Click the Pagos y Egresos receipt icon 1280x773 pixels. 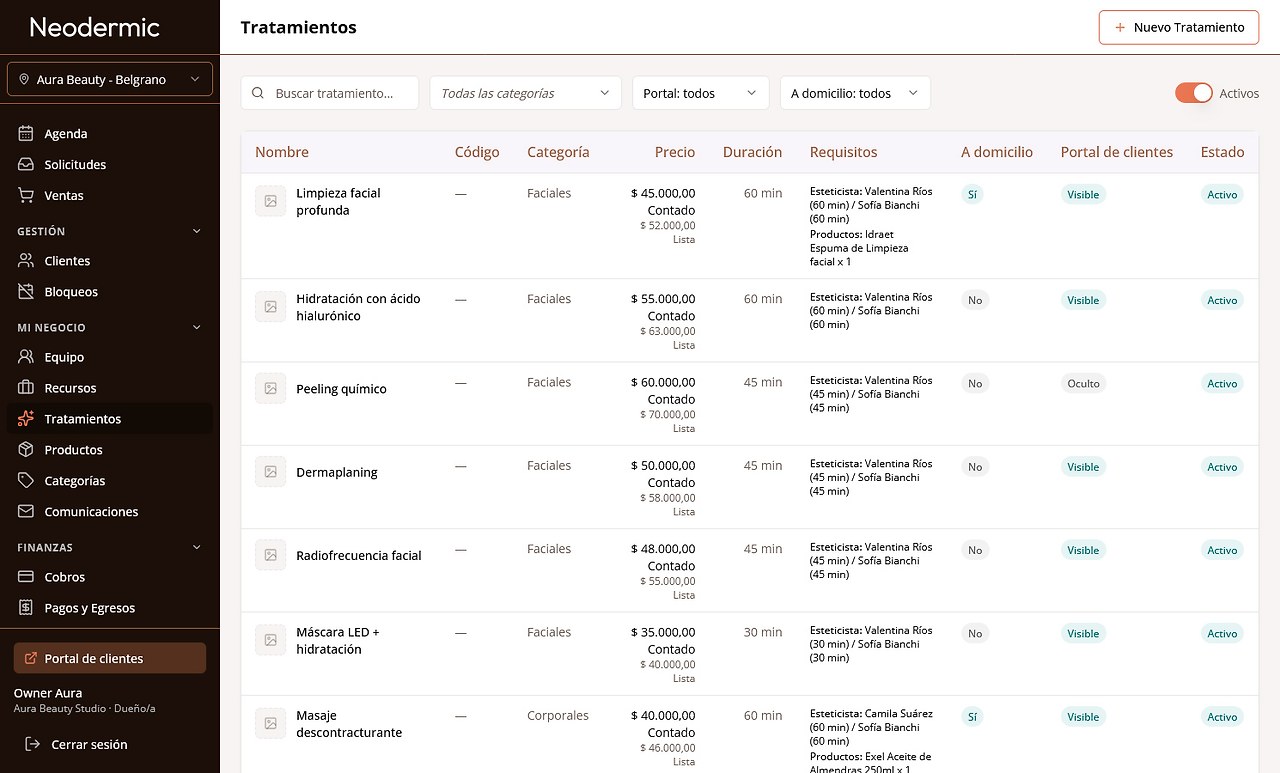click(26, 608)
